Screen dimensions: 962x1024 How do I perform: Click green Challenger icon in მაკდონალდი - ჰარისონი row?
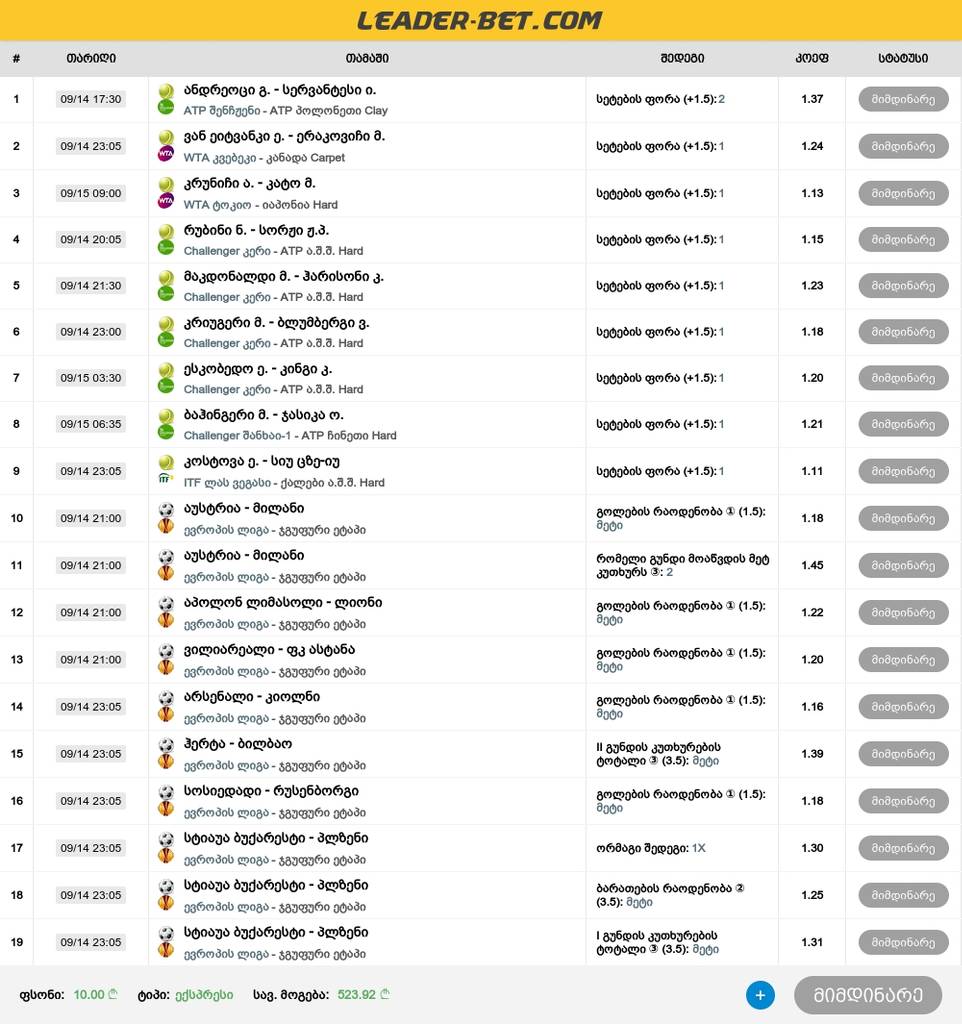coord(166,294)
